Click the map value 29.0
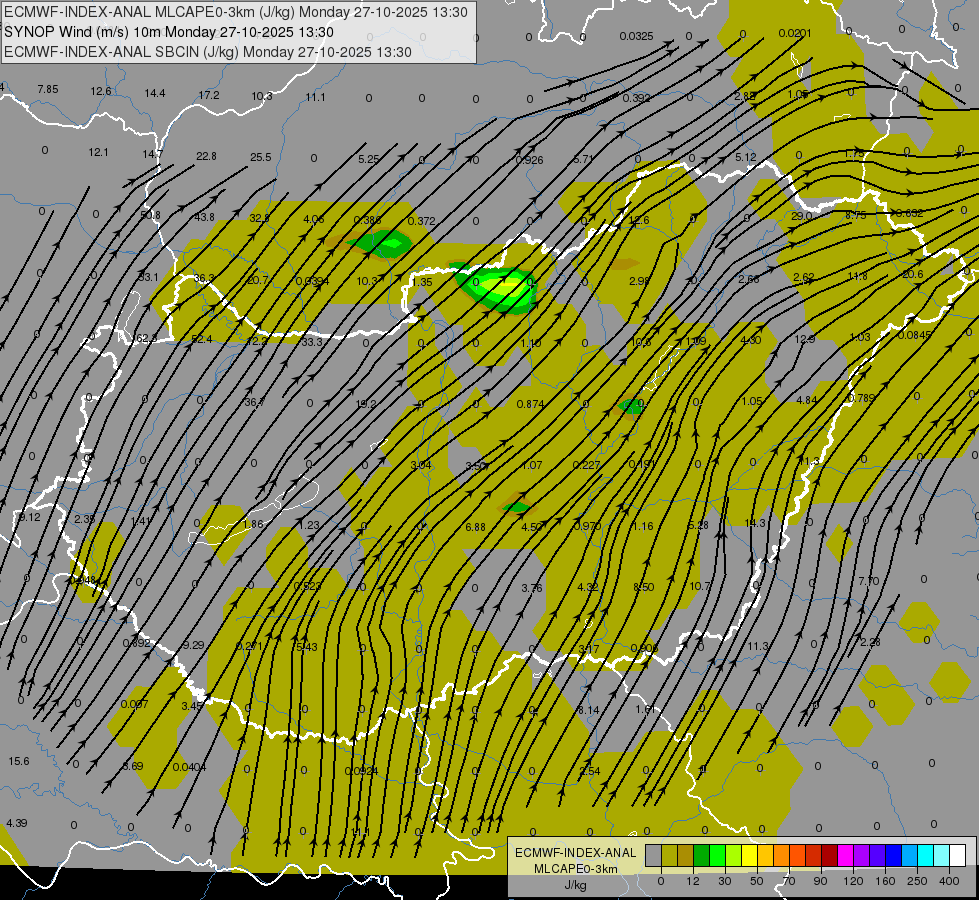This screenshot has height=900, width=979. 802,216
